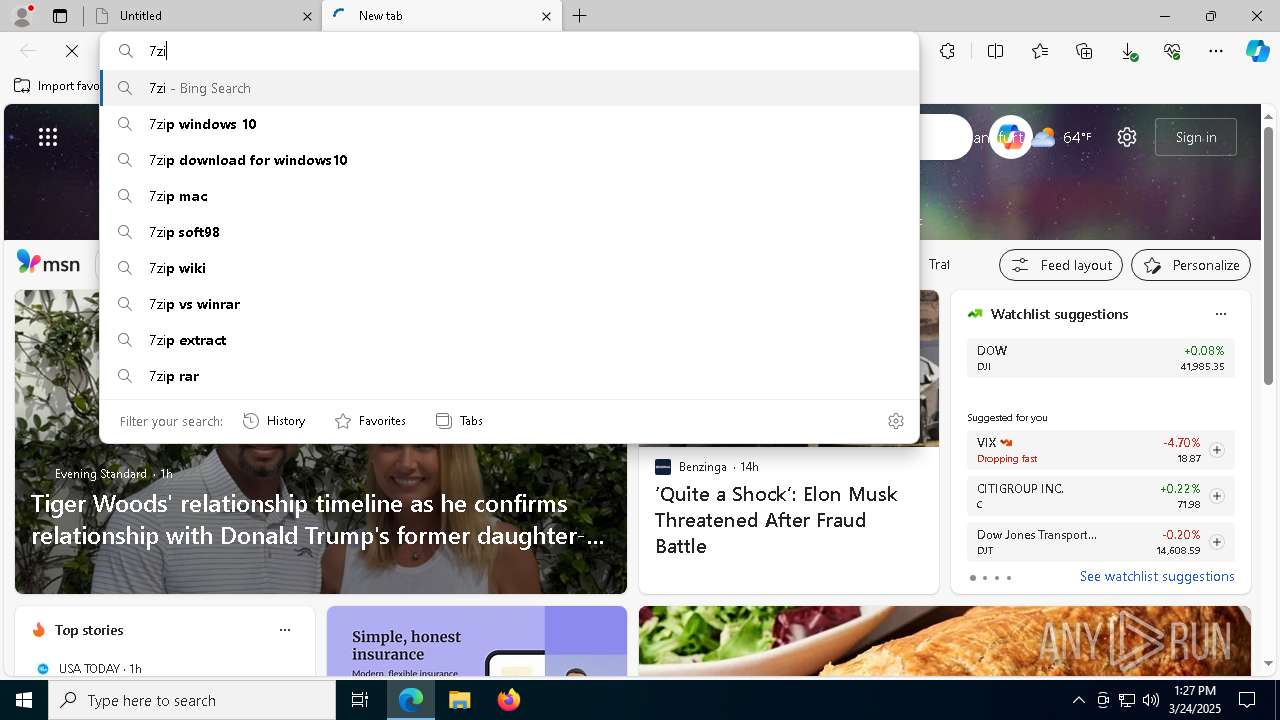The image size is (1280, 720).
Task: Filter search by History
Action: pyautogui.click(x=274, y=421)
